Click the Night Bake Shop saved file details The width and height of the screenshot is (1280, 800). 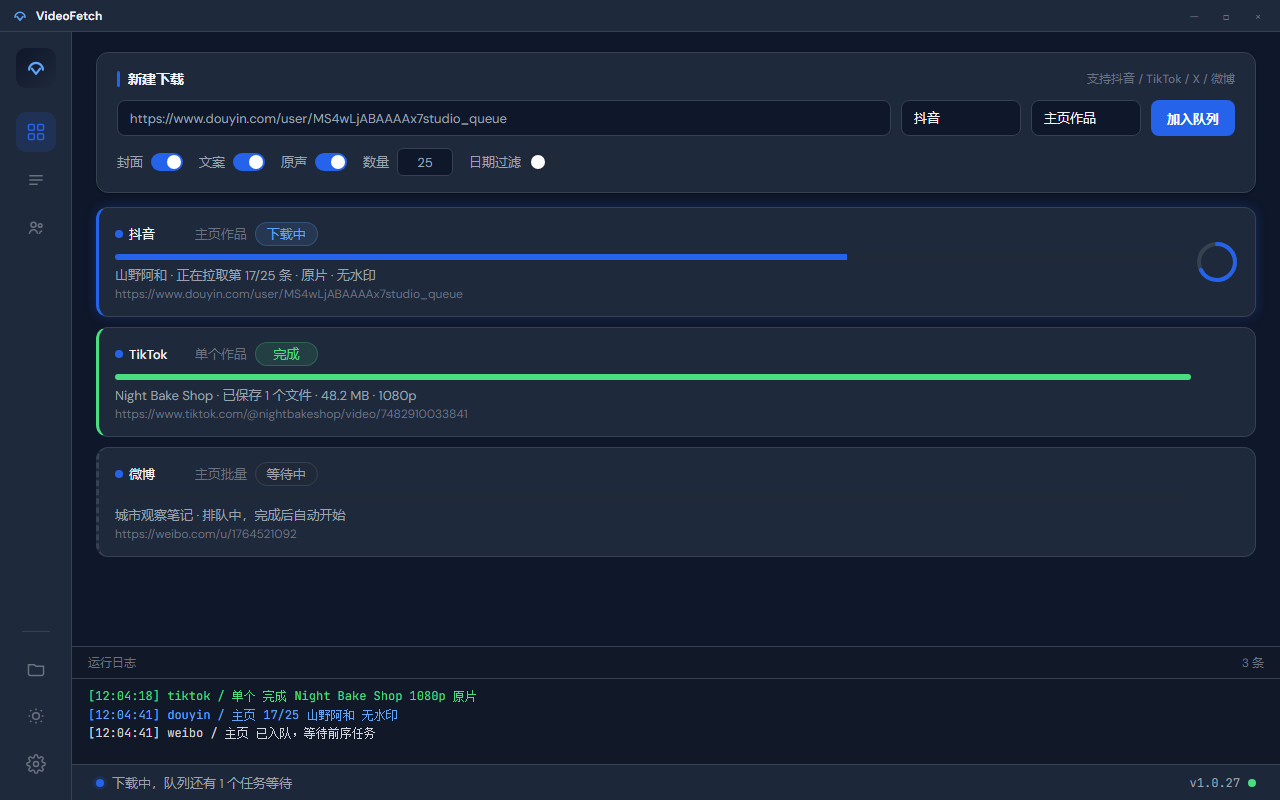coord(266,395)
